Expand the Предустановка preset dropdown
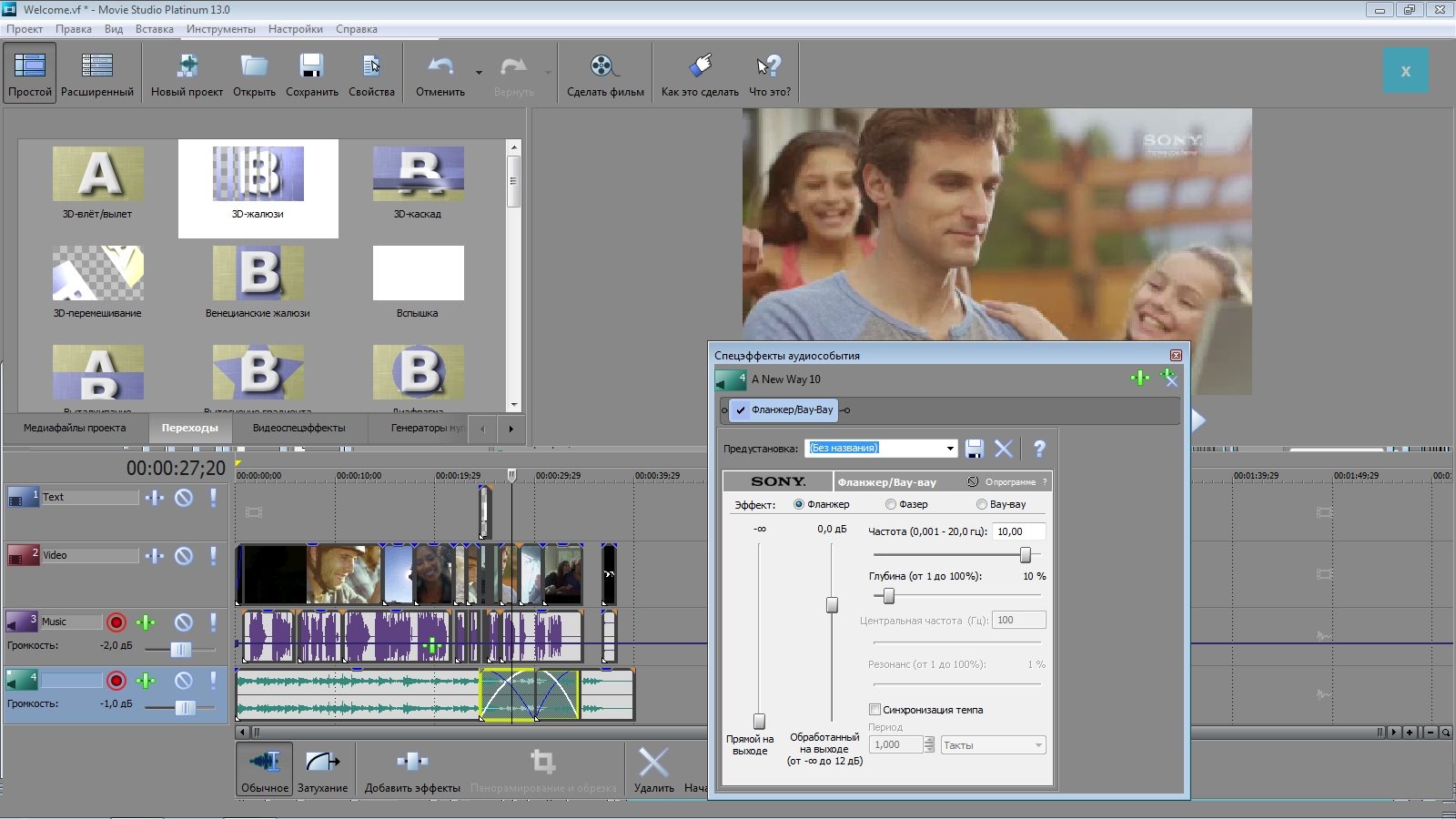 [x=950, y=449]
